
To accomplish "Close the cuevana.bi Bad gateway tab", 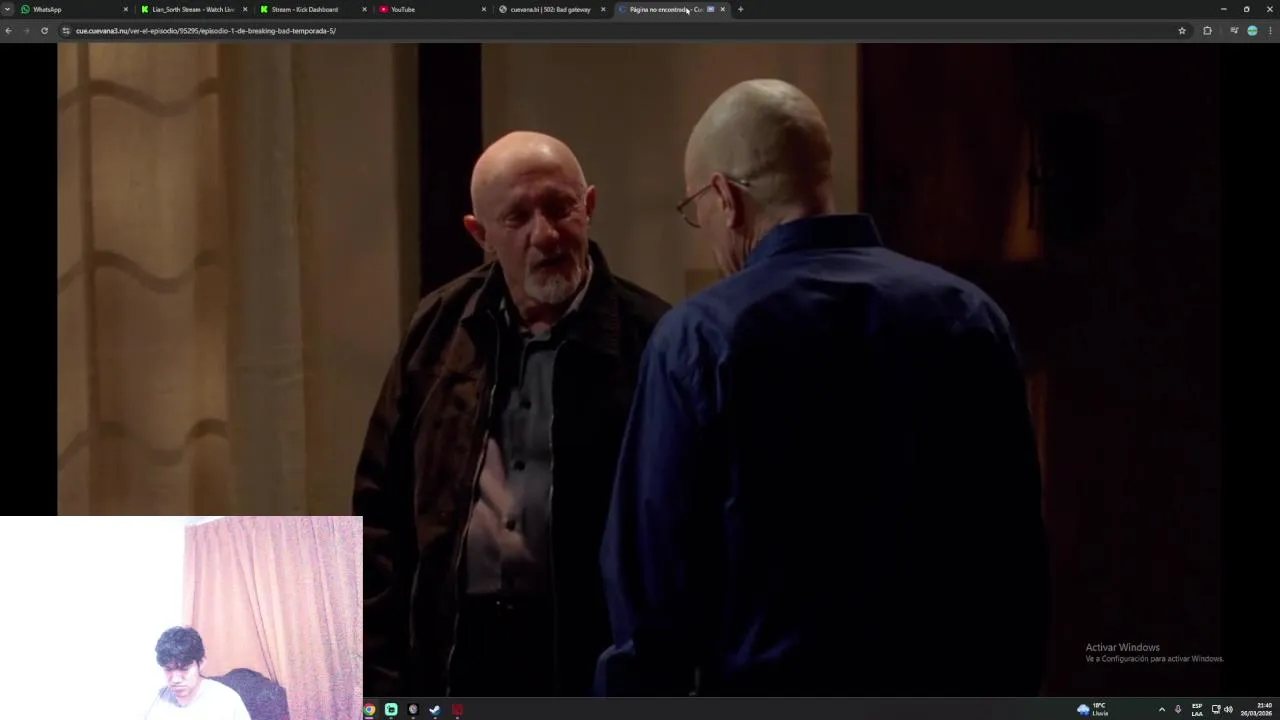I will (x=603, y=9).
